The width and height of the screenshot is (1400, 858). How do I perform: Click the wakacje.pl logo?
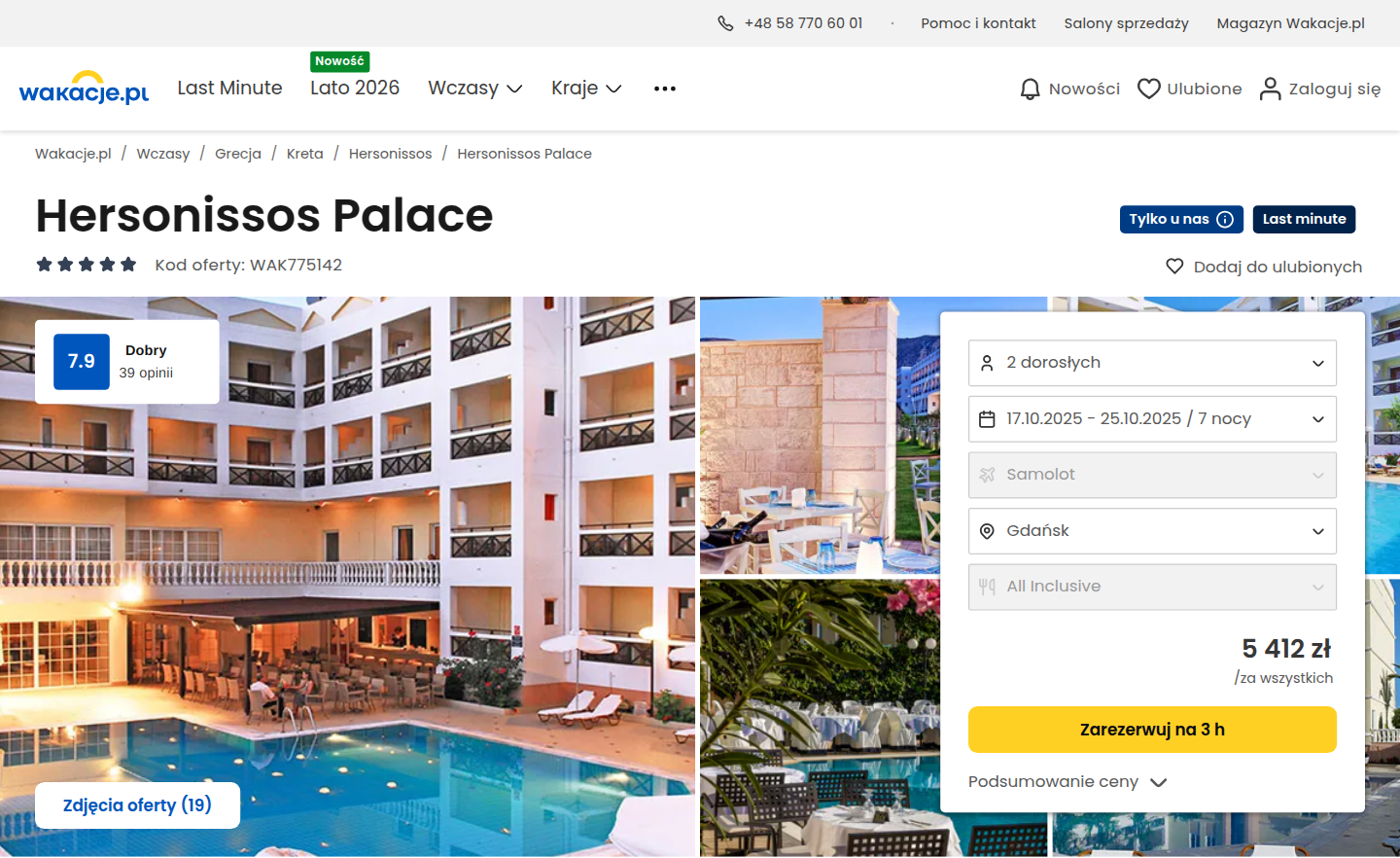[x=84, y=88]
